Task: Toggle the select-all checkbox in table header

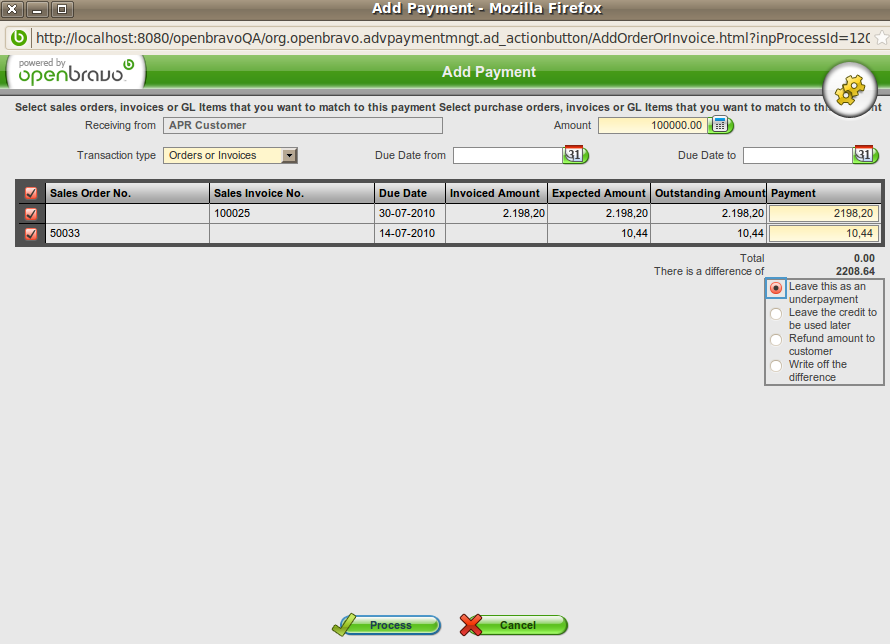Action: [31, 194]
